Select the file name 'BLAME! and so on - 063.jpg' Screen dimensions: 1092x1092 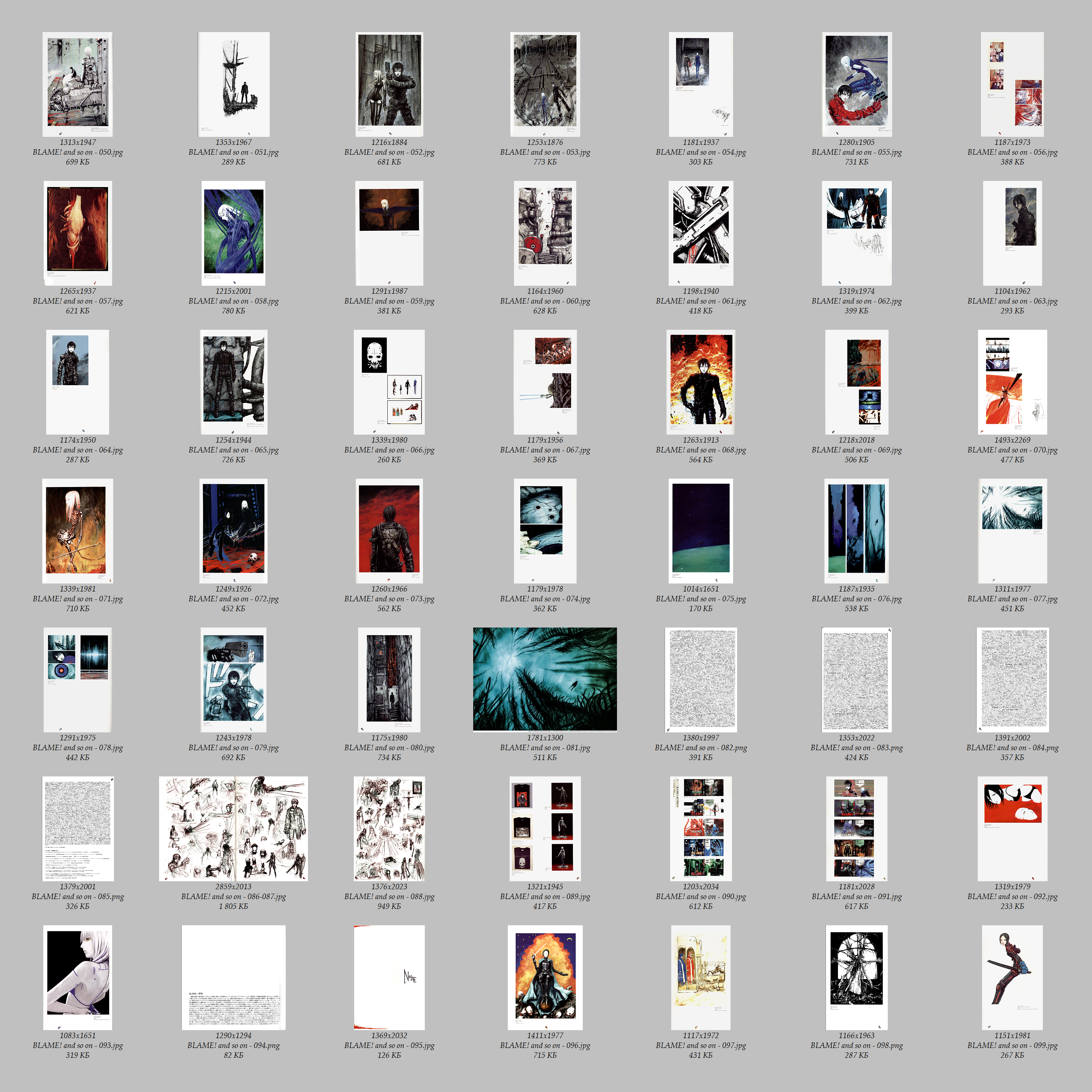coord(1012,301)
